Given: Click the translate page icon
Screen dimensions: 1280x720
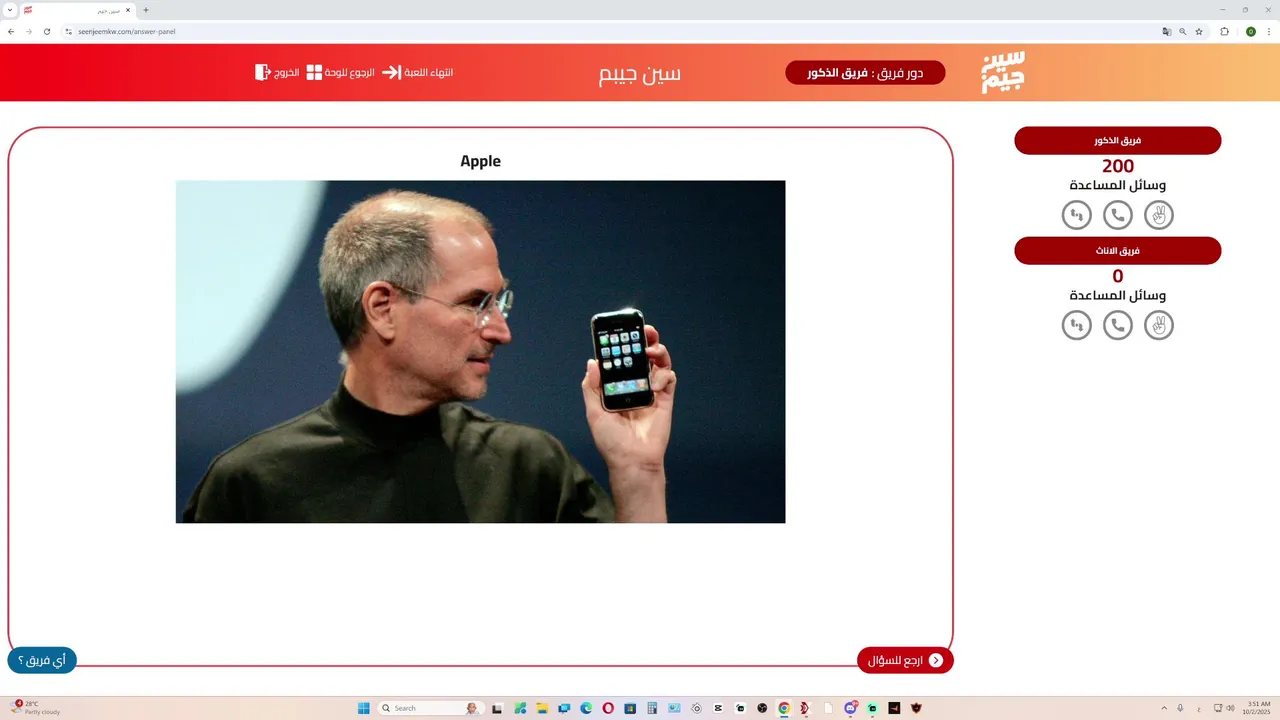Looking at the screenshot, I should coord(1166,31).
